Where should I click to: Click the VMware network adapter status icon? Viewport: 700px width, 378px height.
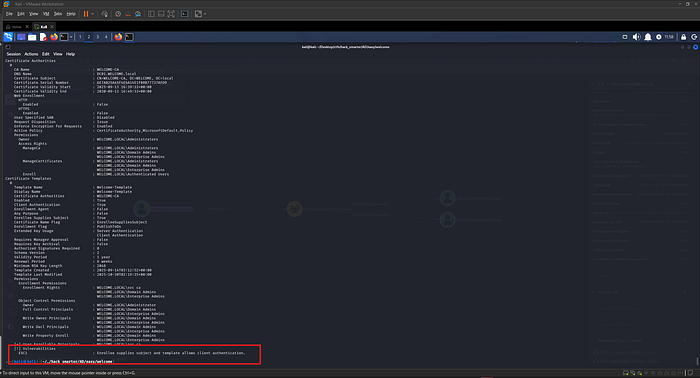click(640, 373)
